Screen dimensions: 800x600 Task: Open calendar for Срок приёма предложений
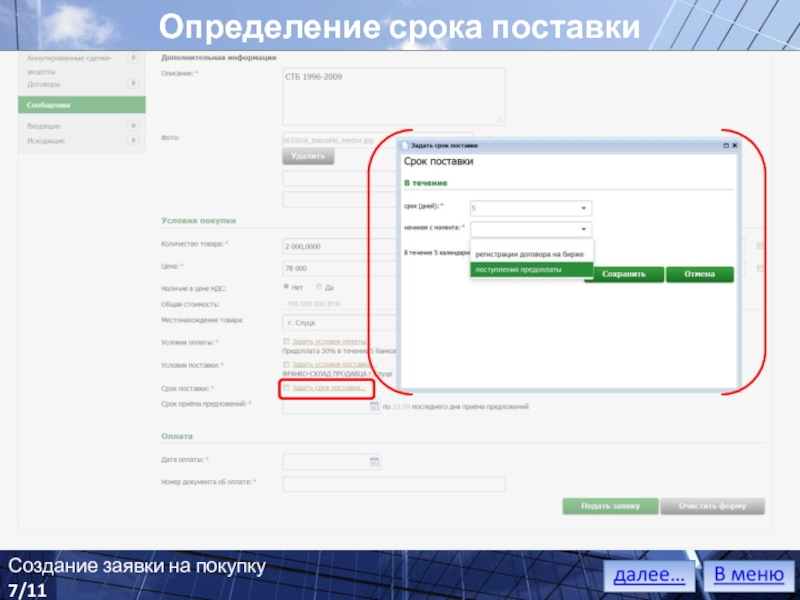tap(374, 406)
